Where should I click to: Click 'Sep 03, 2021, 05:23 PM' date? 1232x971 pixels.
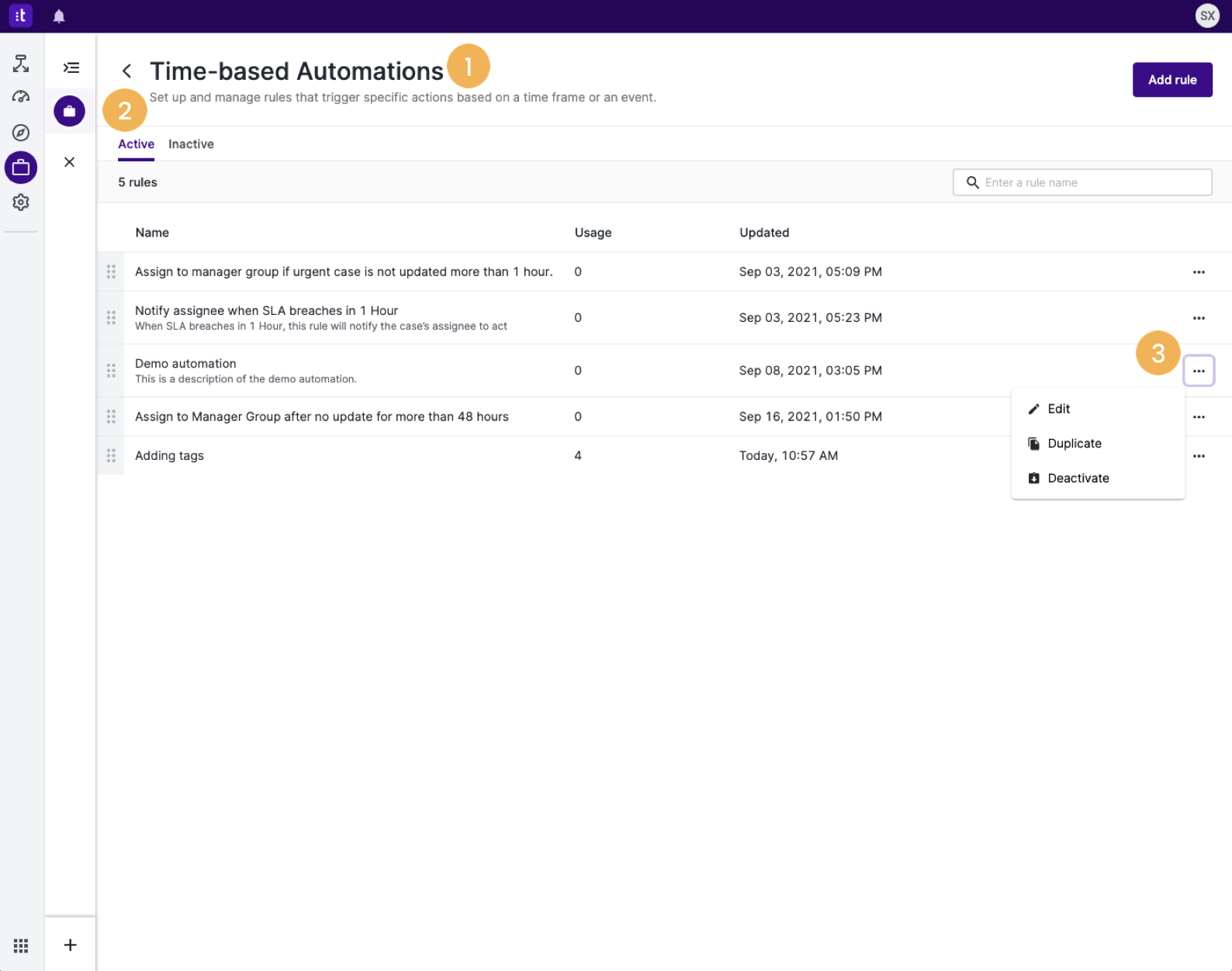coord(810,317)
